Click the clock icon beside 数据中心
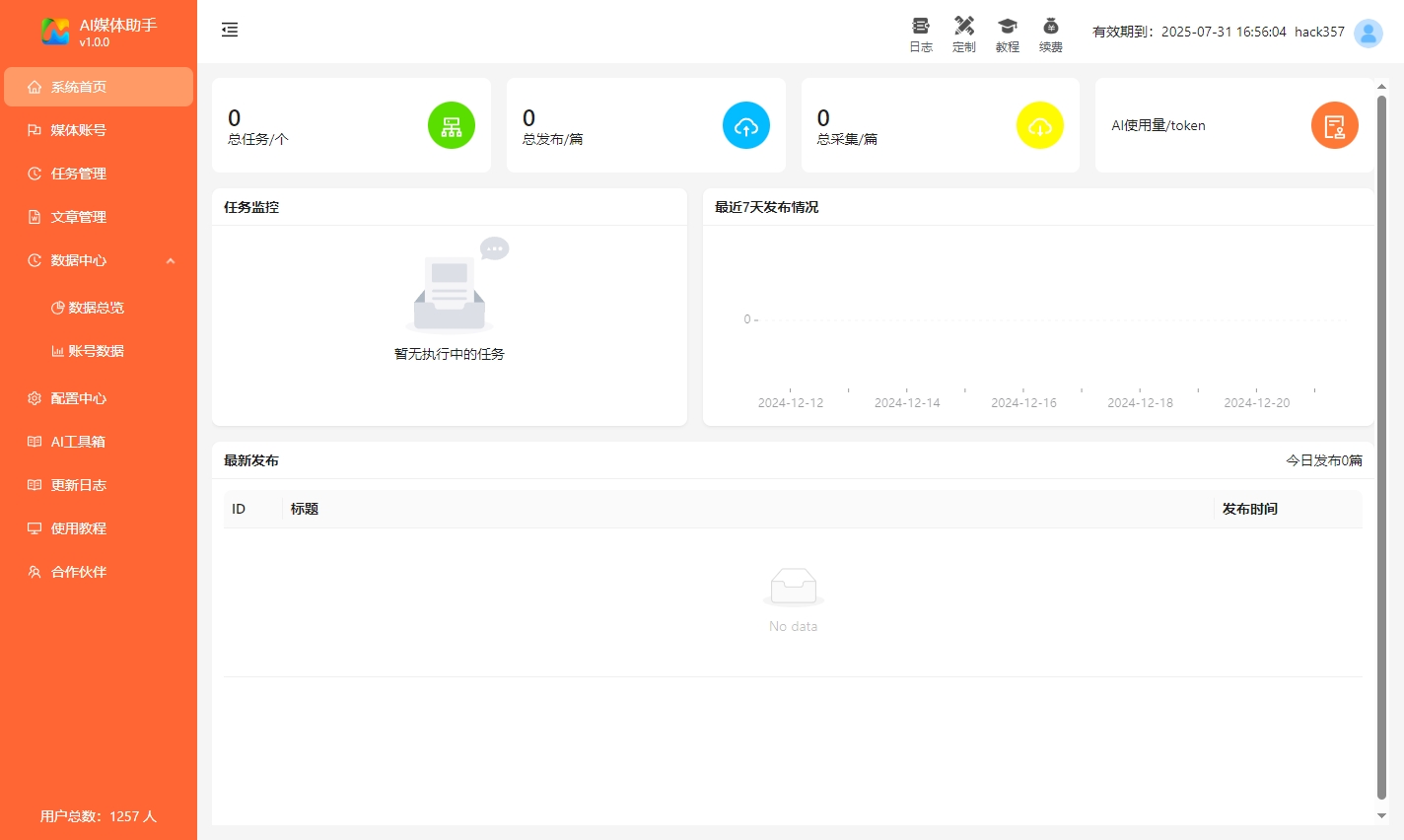 35,260
